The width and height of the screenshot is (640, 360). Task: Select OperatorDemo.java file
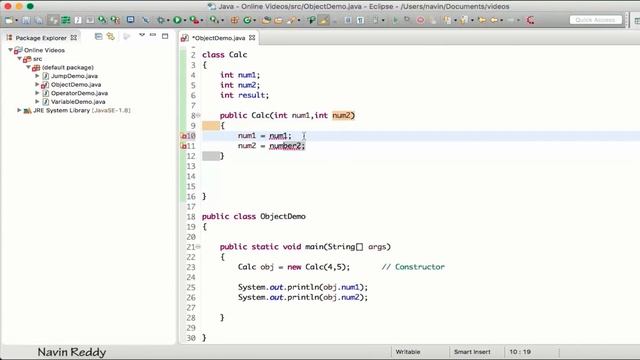click(x=79, y=93)
